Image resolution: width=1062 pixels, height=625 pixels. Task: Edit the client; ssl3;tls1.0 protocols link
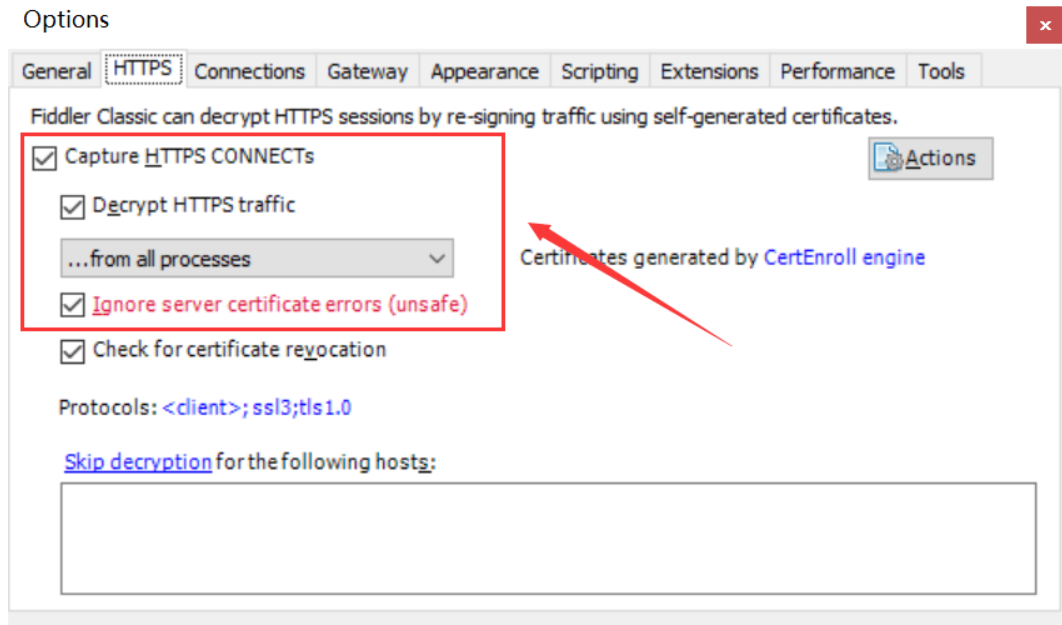(x=257, y=408)
